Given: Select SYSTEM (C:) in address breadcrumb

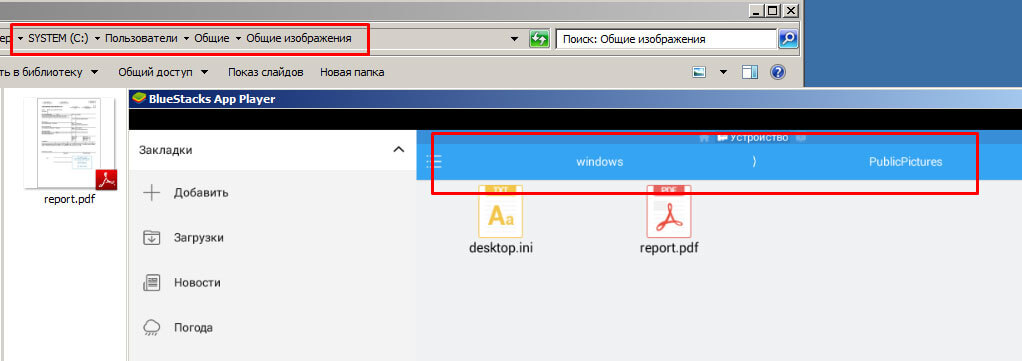Looking at the screenshot, I should click(58, 38).
